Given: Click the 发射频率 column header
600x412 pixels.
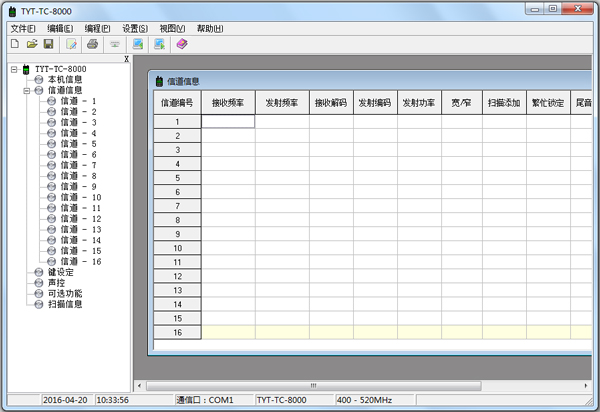Looking at the screenshot, I should coord(282,103).
